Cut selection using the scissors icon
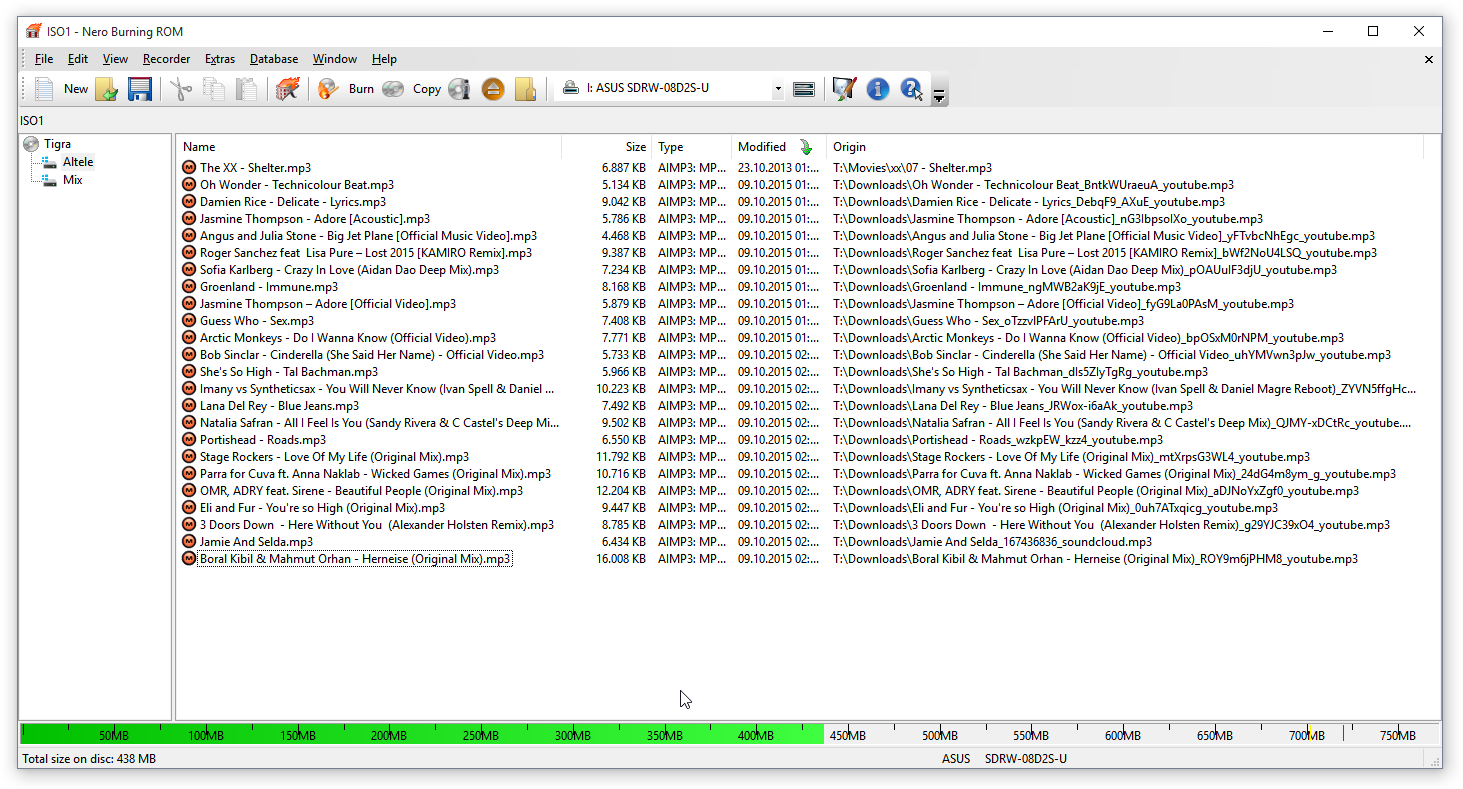 click(x=180, y=89)
